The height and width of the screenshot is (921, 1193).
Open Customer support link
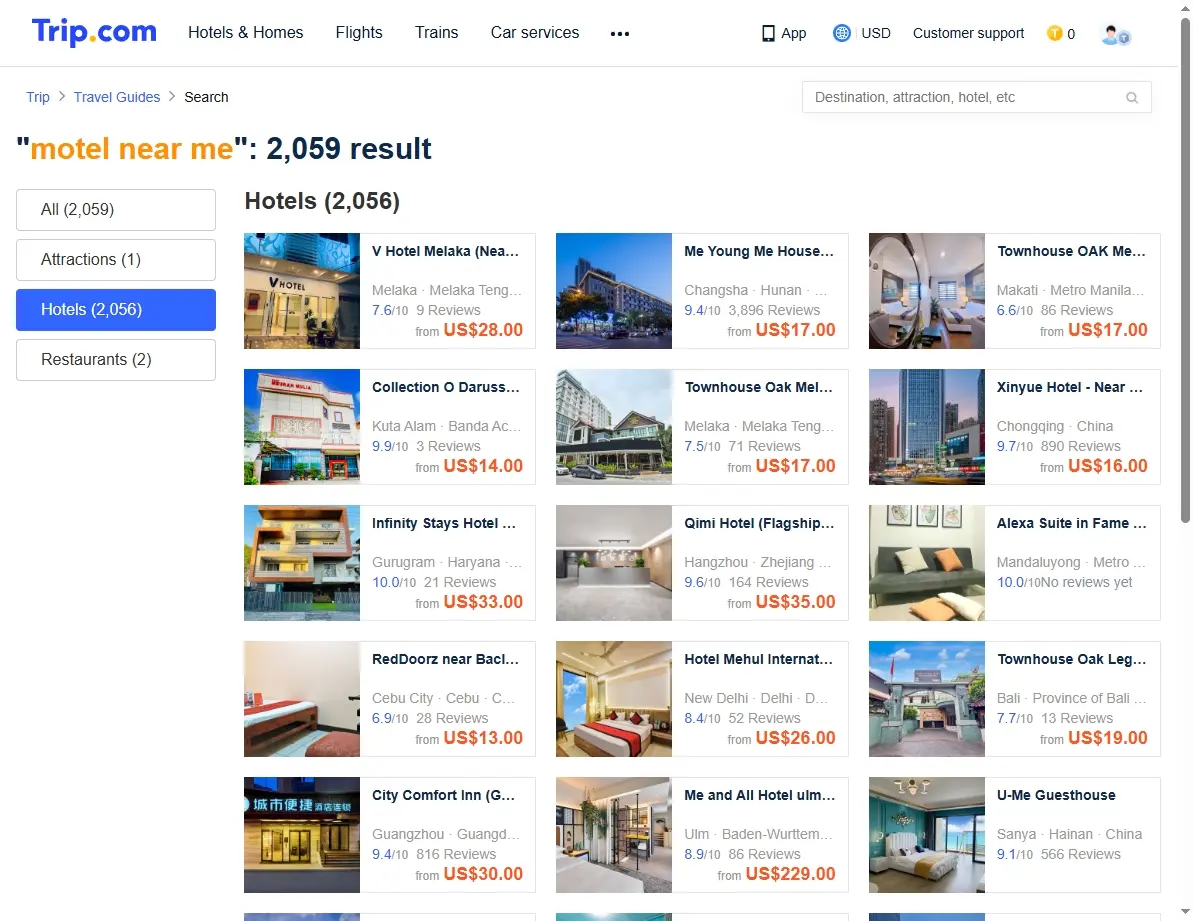(969, 33)
